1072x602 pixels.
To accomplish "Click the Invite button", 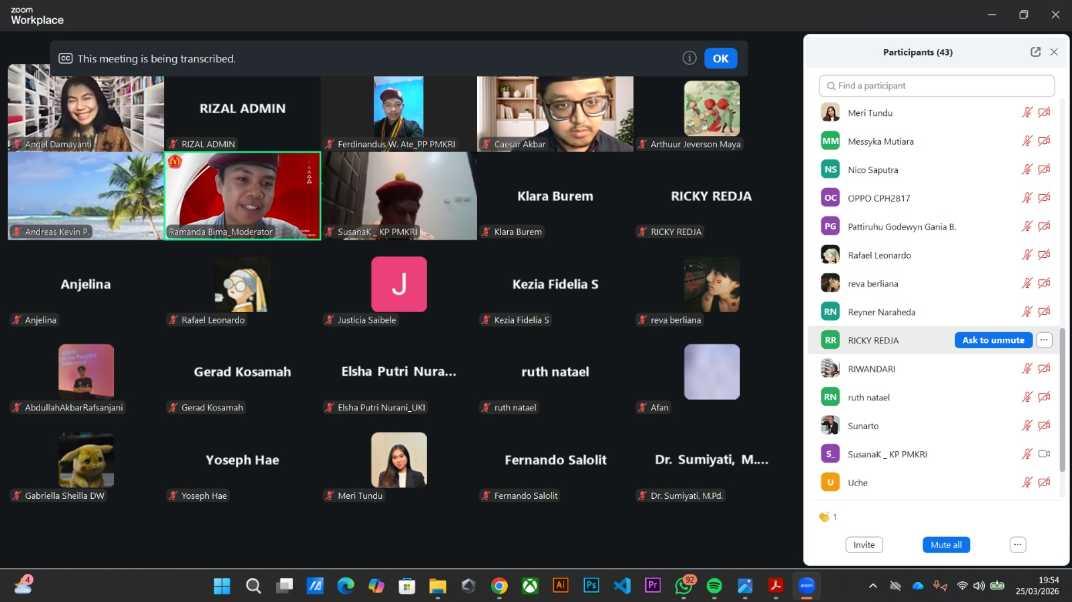I will click(864, 545).
